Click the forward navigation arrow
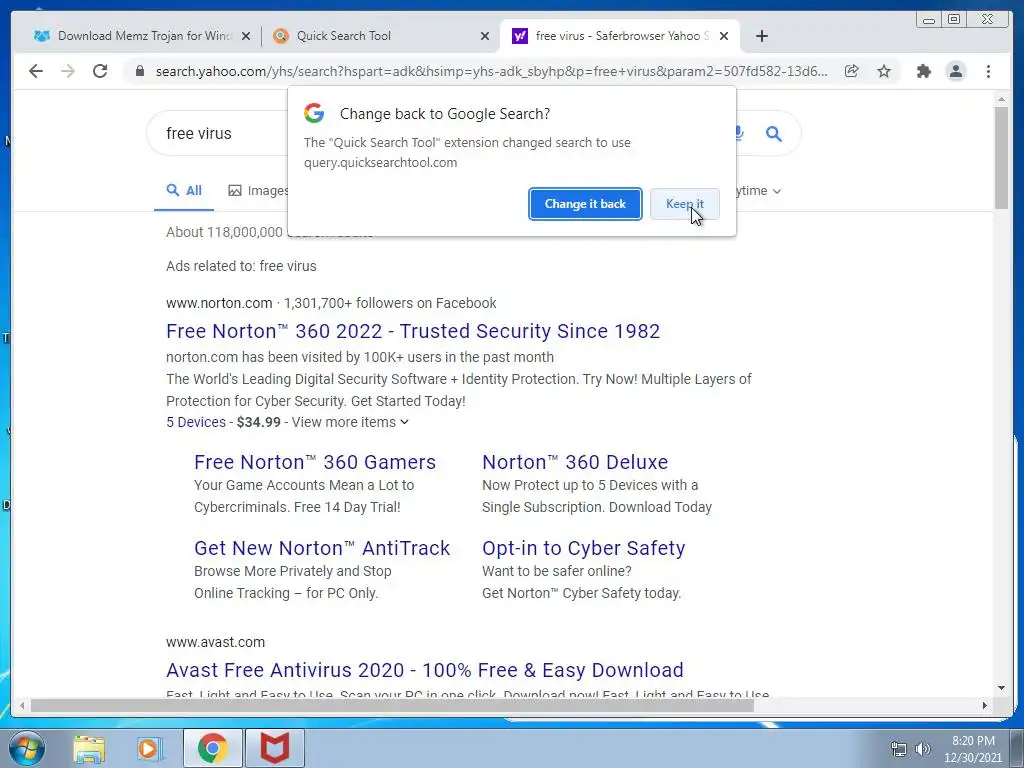Screen dimensions: 1024x768 click(x=68, y=71)
